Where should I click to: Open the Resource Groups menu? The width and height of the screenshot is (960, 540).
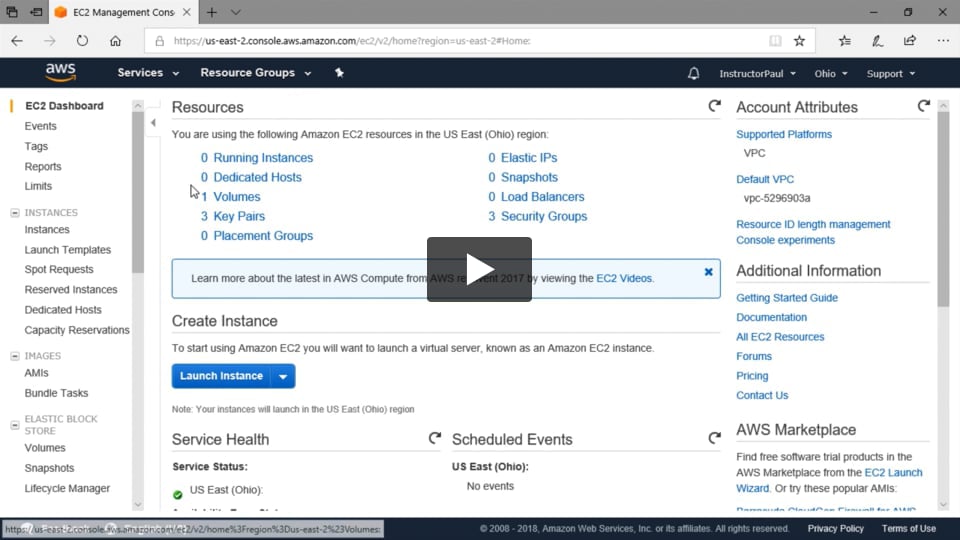coord(255,73)
